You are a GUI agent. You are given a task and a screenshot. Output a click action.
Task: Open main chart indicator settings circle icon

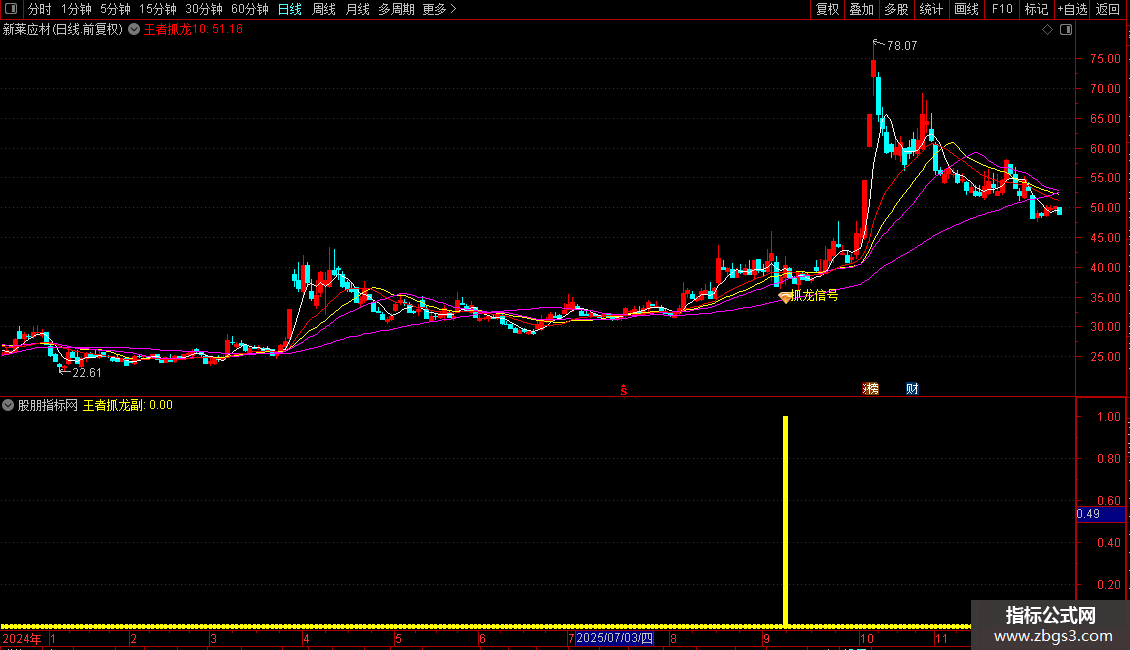[134, 30]
